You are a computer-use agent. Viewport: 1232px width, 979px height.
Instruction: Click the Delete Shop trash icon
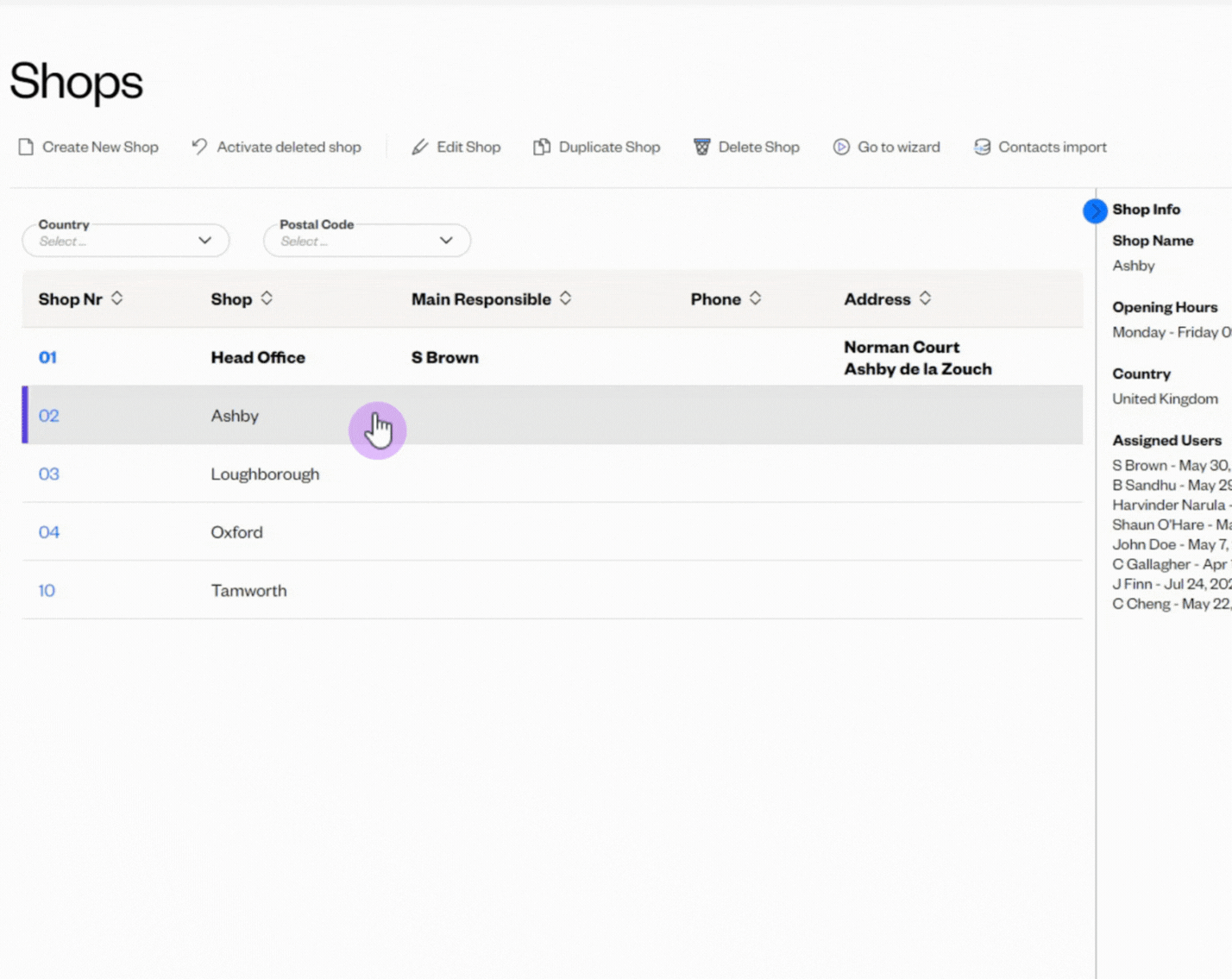pyautogui.click(x=702, y=147)
